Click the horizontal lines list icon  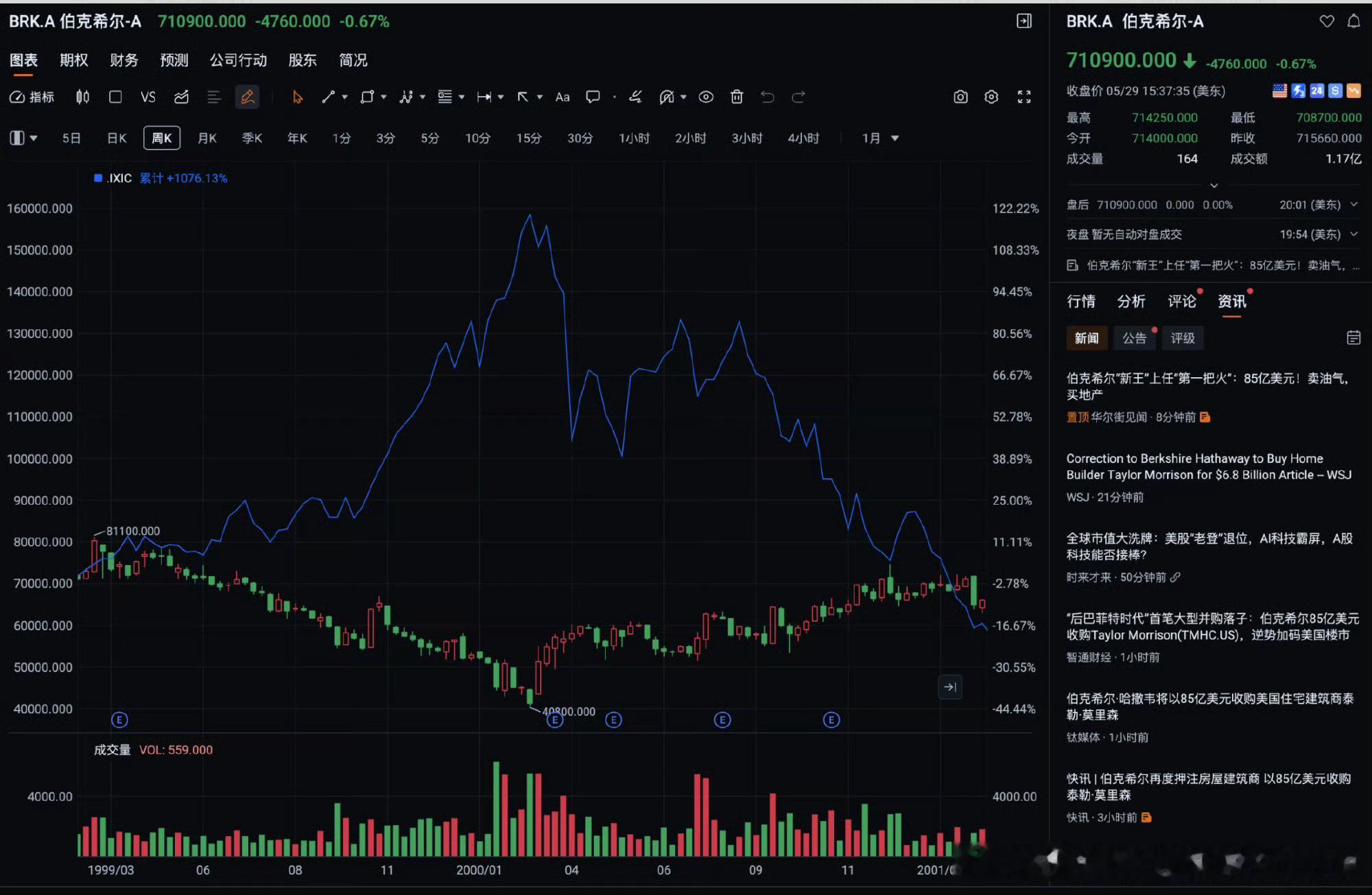point(214,97)
